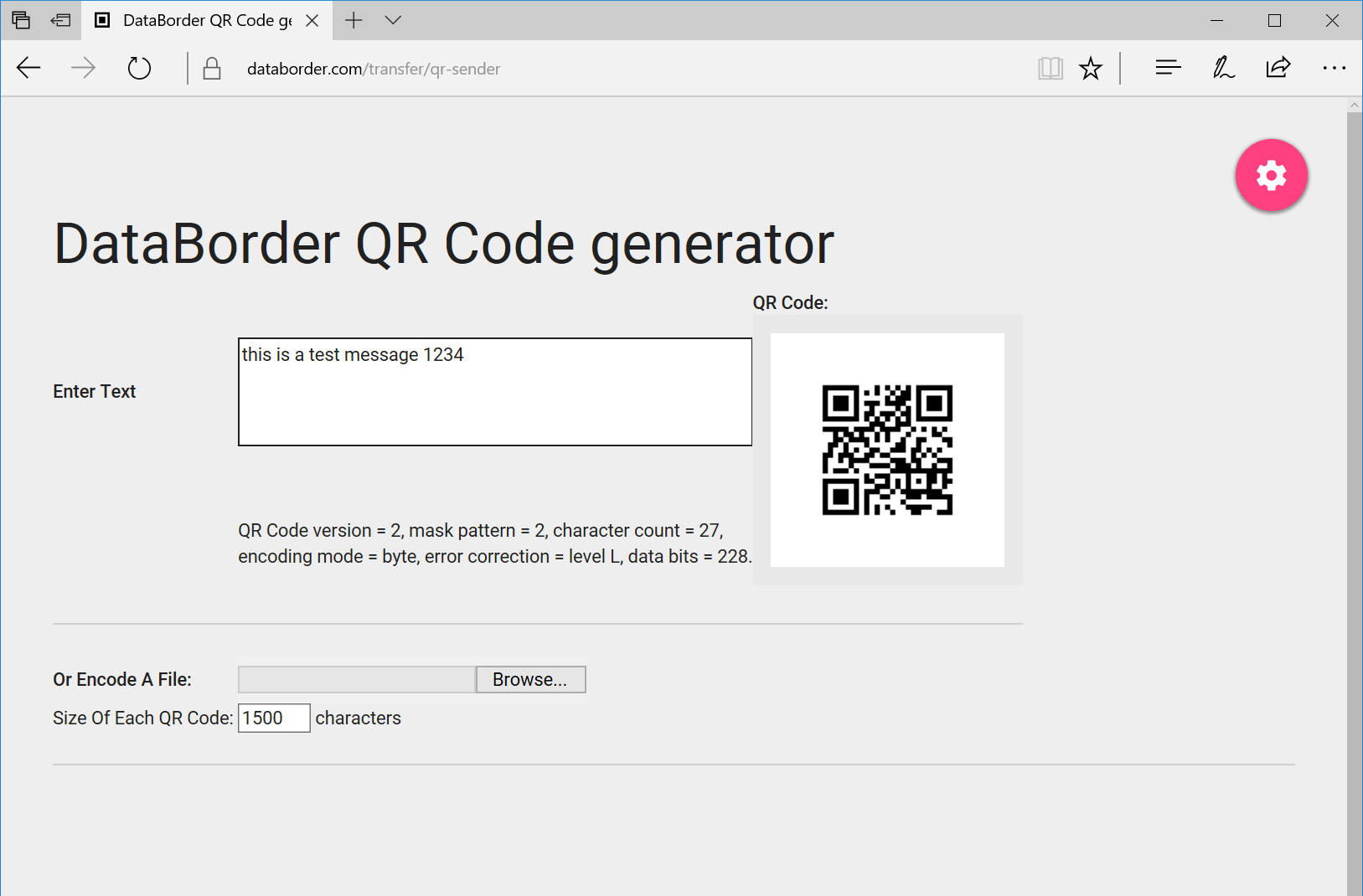Viewport: 1363px width, 896px height.
Task: Click the generated QR code image
Action: click(887, 450)
